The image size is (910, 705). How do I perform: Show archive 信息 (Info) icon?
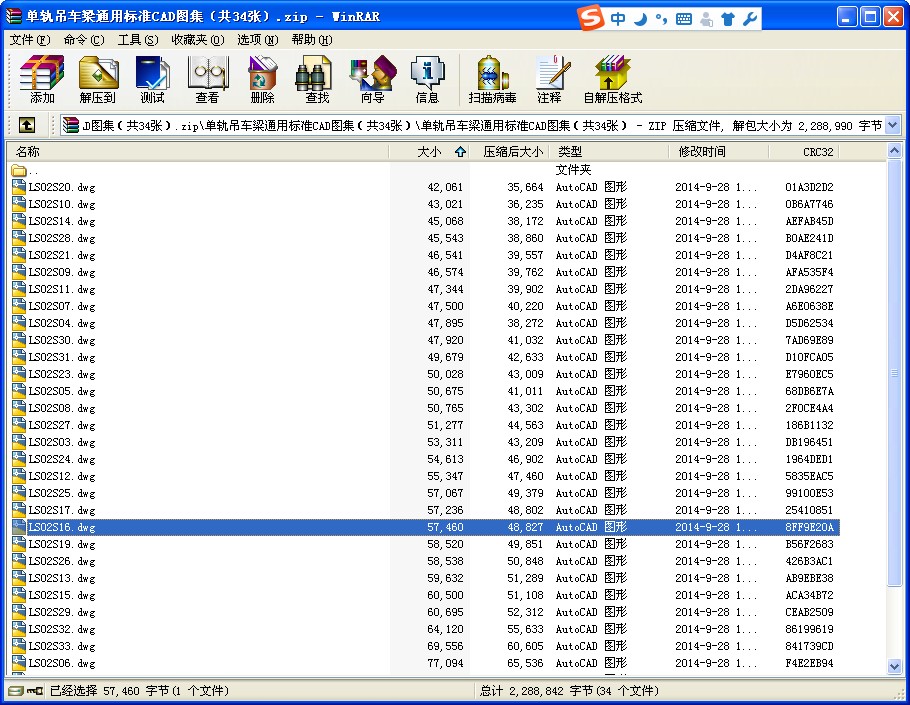pyautogui.click(x=427, y=80)
